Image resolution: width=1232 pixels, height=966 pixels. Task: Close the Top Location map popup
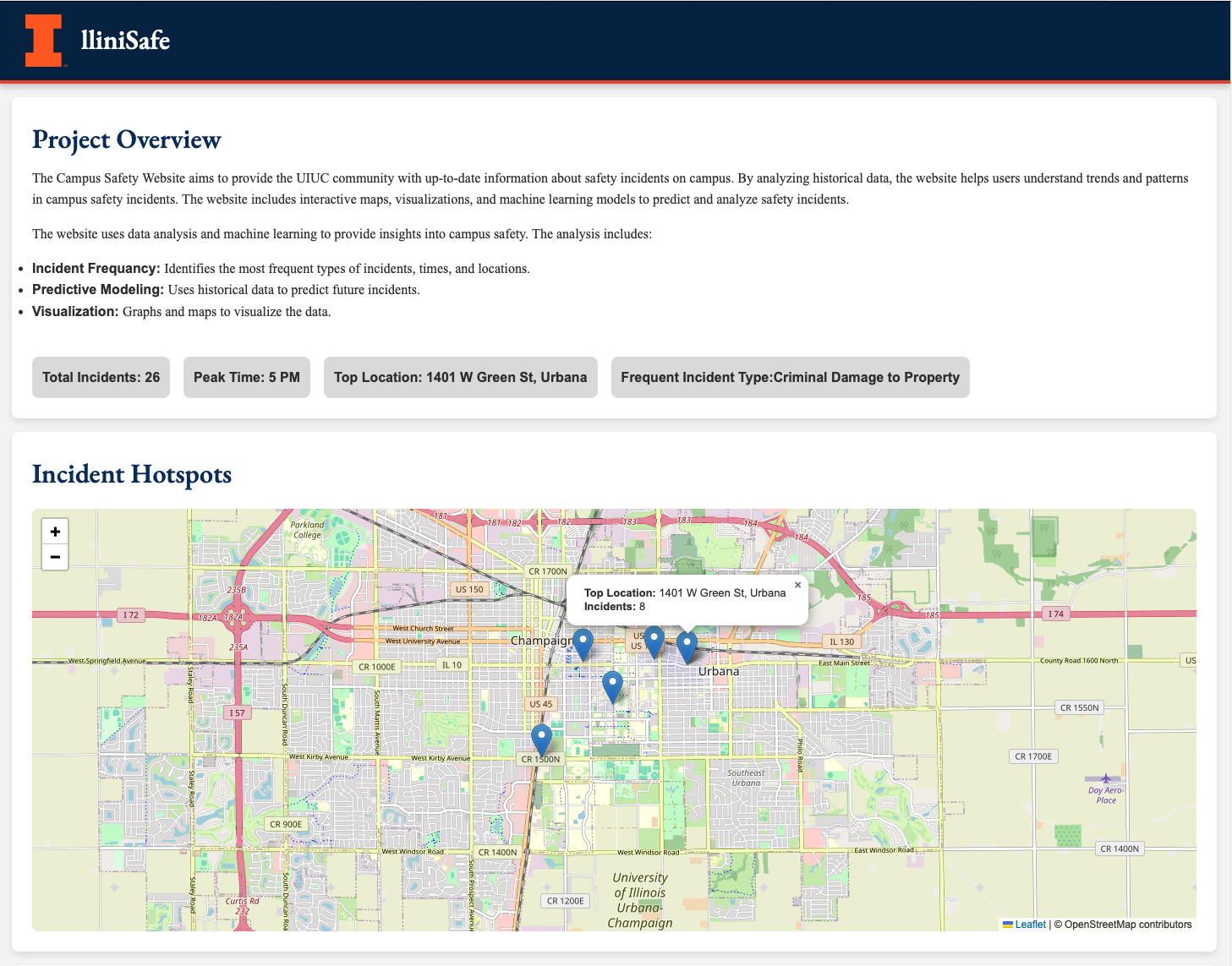pos(797,585)
